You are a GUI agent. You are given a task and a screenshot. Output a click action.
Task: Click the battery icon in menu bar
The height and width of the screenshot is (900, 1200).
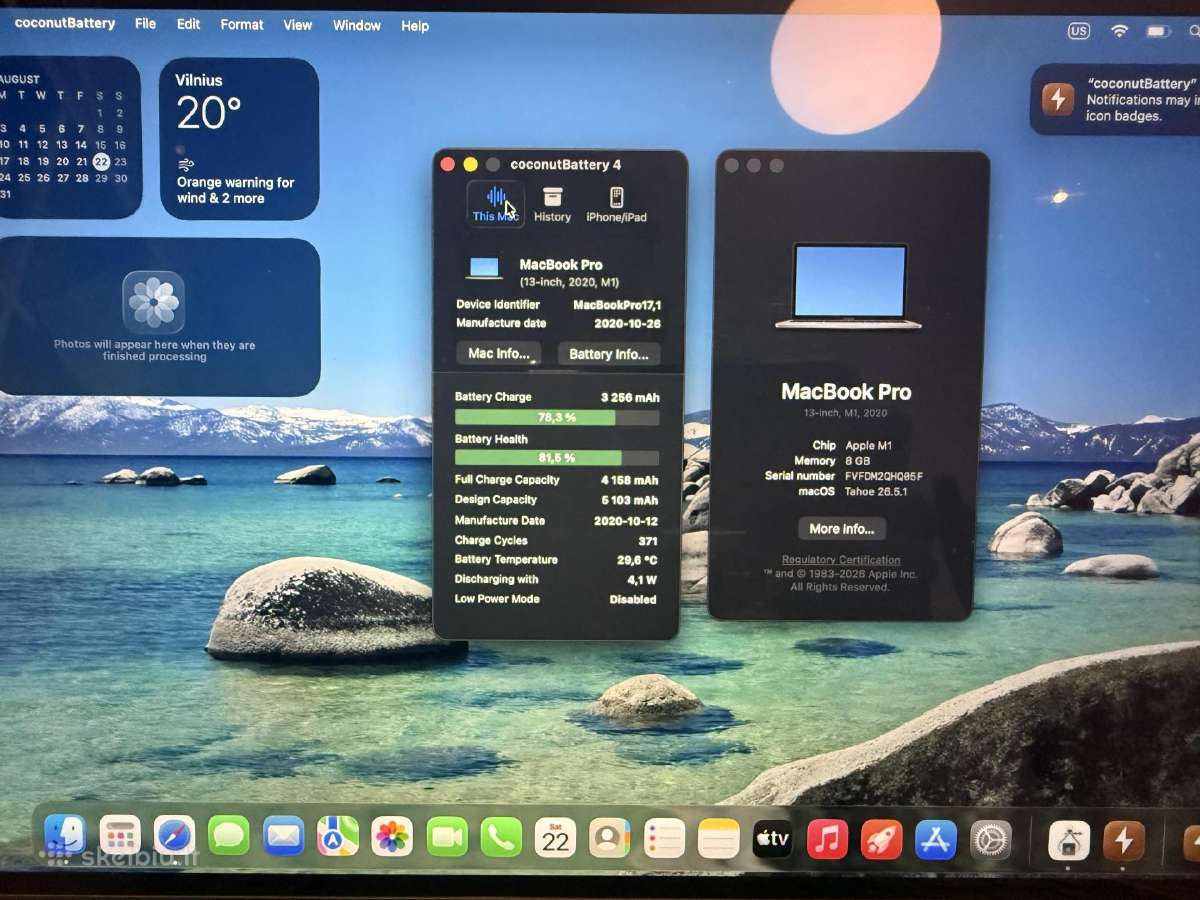click(1158, 32)
